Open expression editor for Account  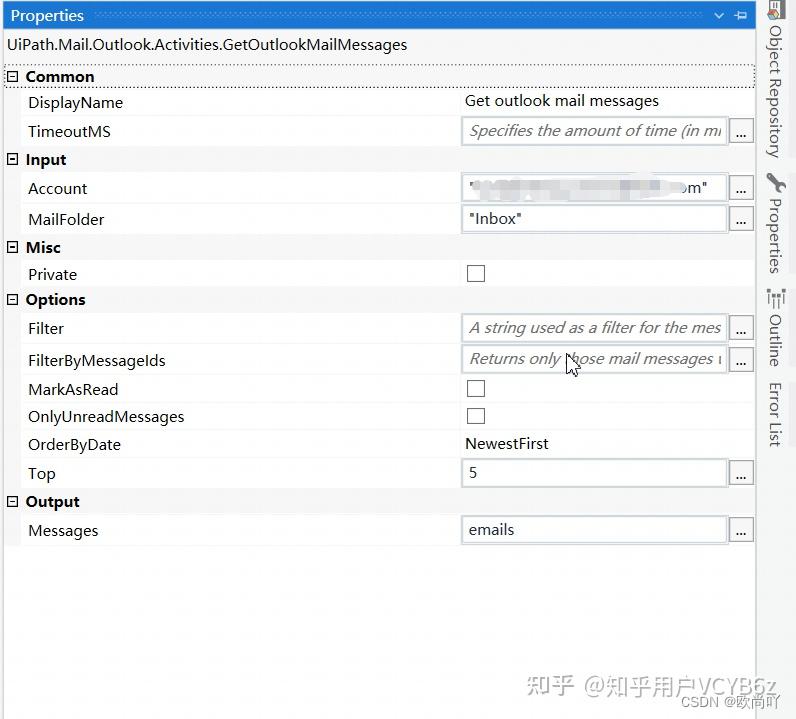coord(741,188)
